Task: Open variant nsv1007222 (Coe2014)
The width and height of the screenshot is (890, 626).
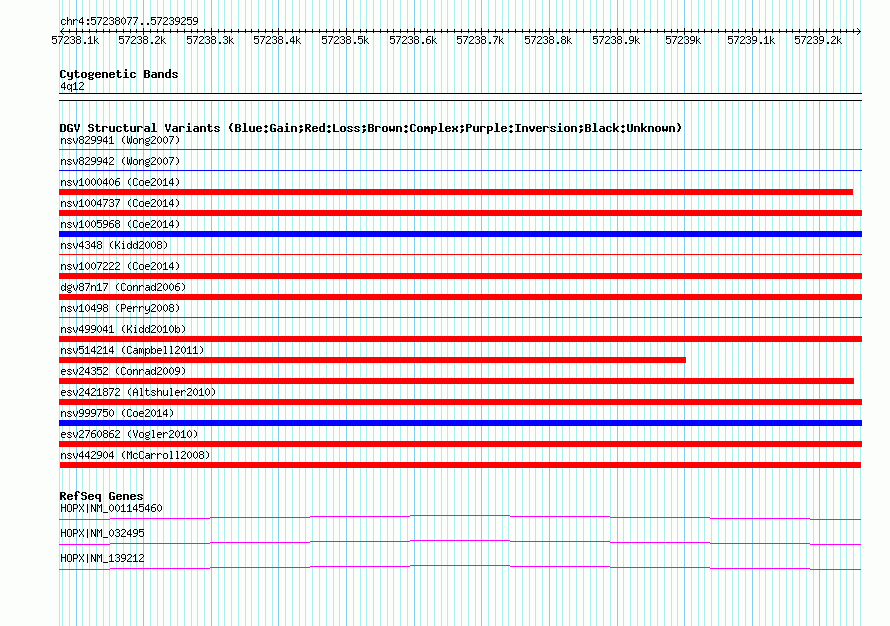Action: (x=120, y=266)
